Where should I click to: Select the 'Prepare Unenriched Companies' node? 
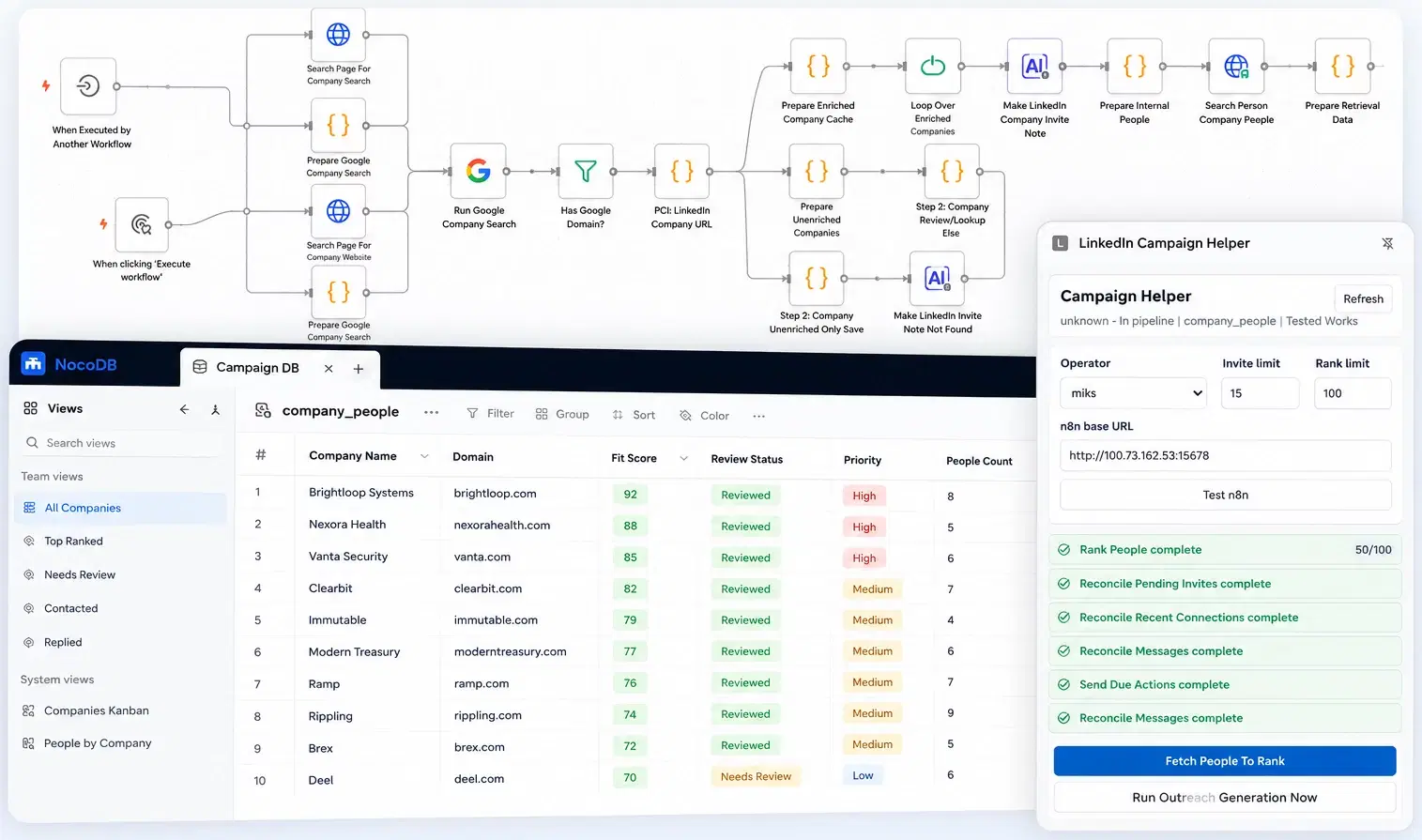pos(817,171)
